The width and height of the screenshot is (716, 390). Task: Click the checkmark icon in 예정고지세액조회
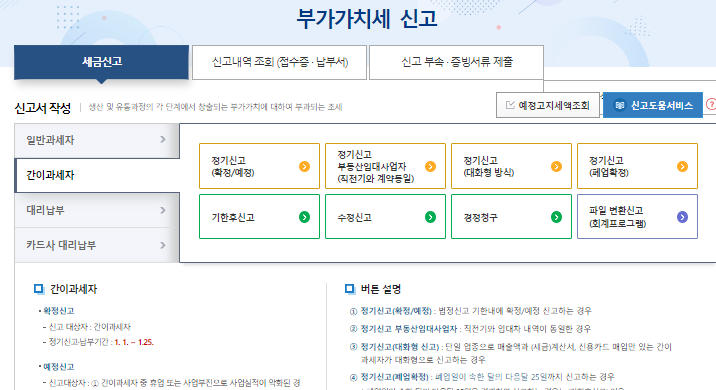pos(510,105)
